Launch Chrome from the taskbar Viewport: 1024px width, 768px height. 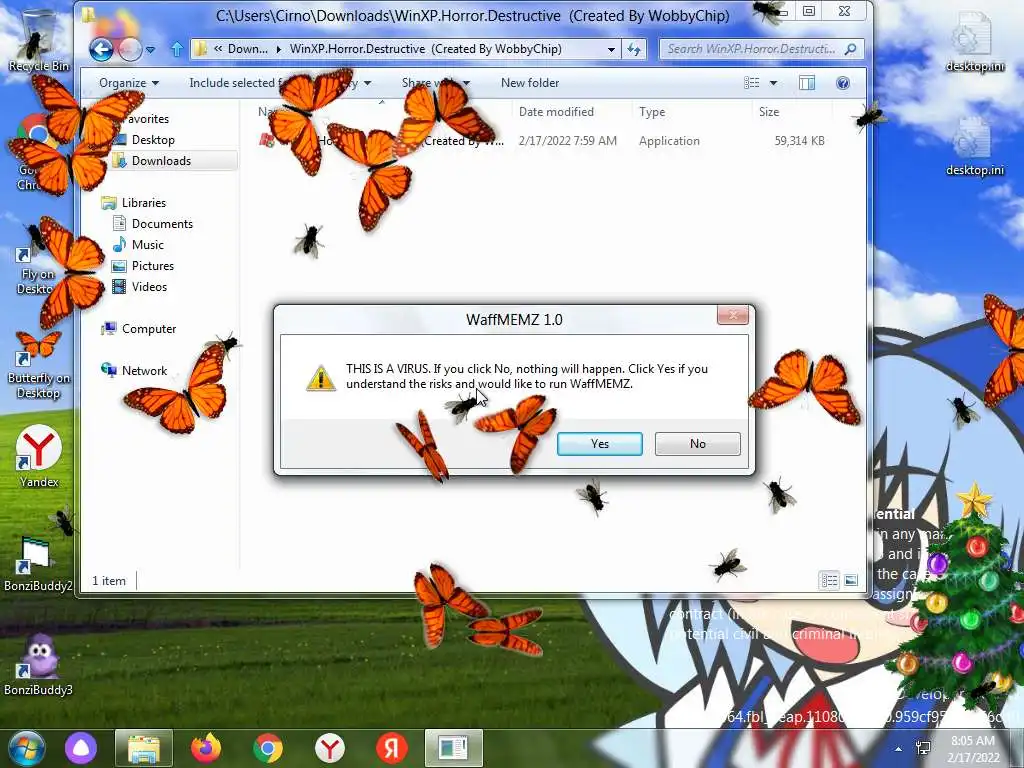268,748
